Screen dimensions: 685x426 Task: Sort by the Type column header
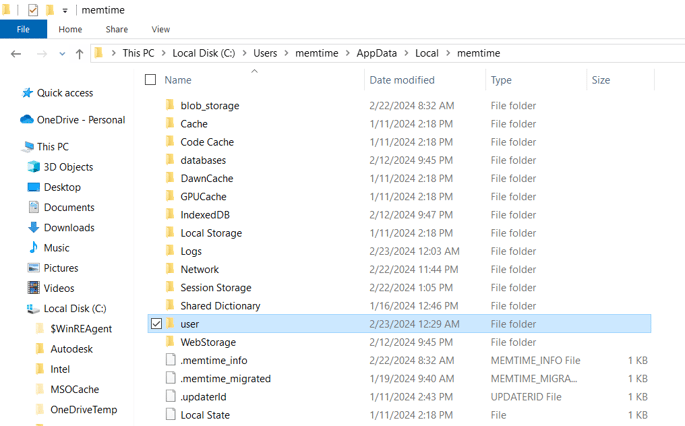501,80
